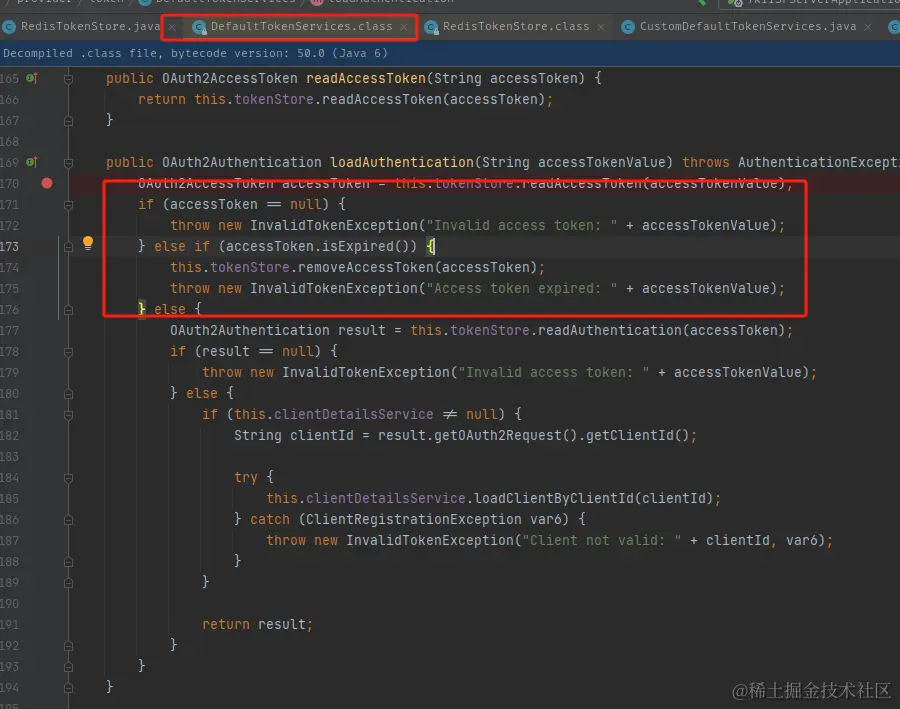Click "Access token expired: " string literal

pos(522,288)
